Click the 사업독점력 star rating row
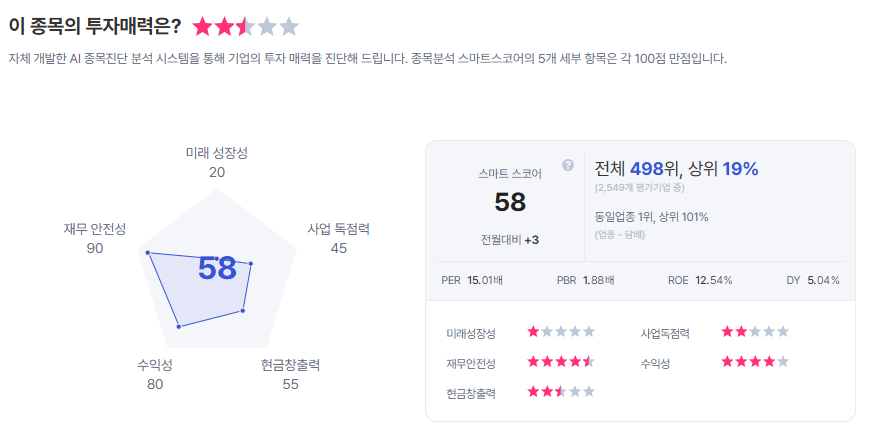 pyautogui.click(x=755, y=332)
